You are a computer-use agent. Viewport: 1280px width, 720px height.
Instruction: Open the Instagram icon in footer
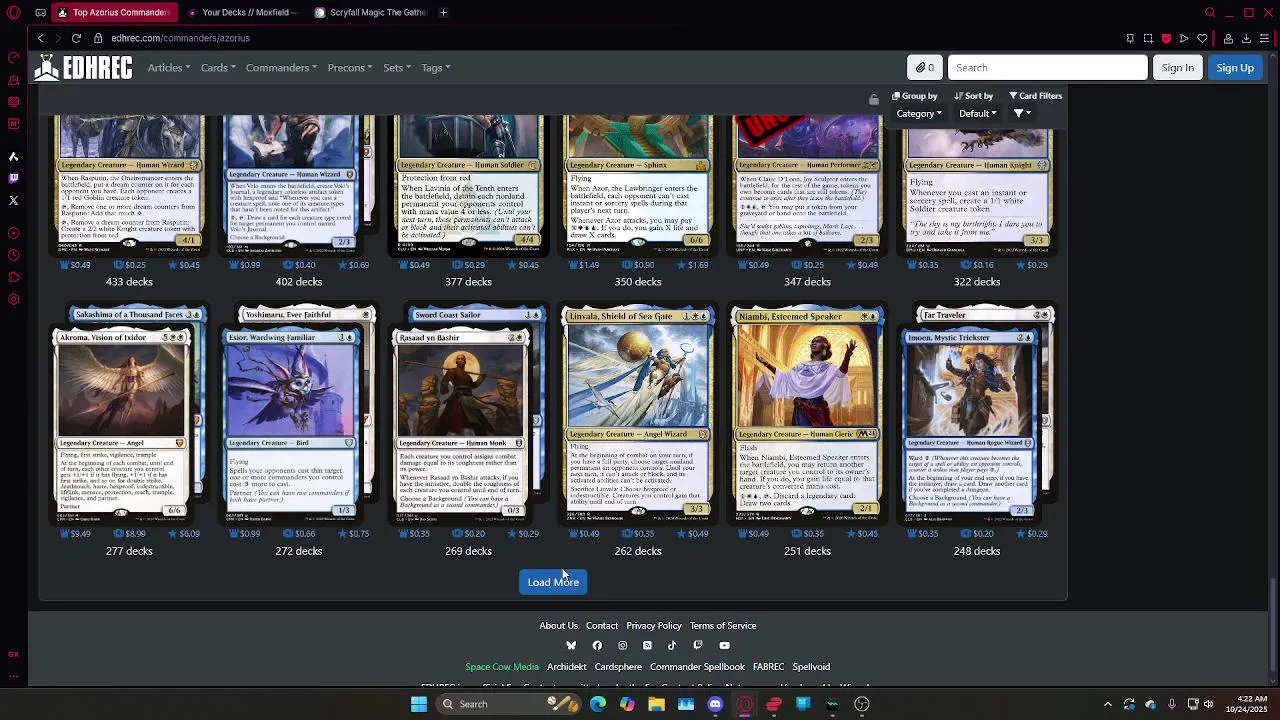tap(622, 645)
